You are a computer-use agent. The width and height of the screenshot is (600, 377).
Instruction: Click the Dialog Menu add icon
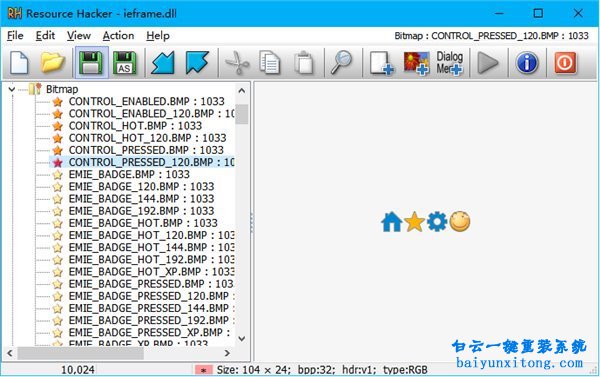point(450,63)
